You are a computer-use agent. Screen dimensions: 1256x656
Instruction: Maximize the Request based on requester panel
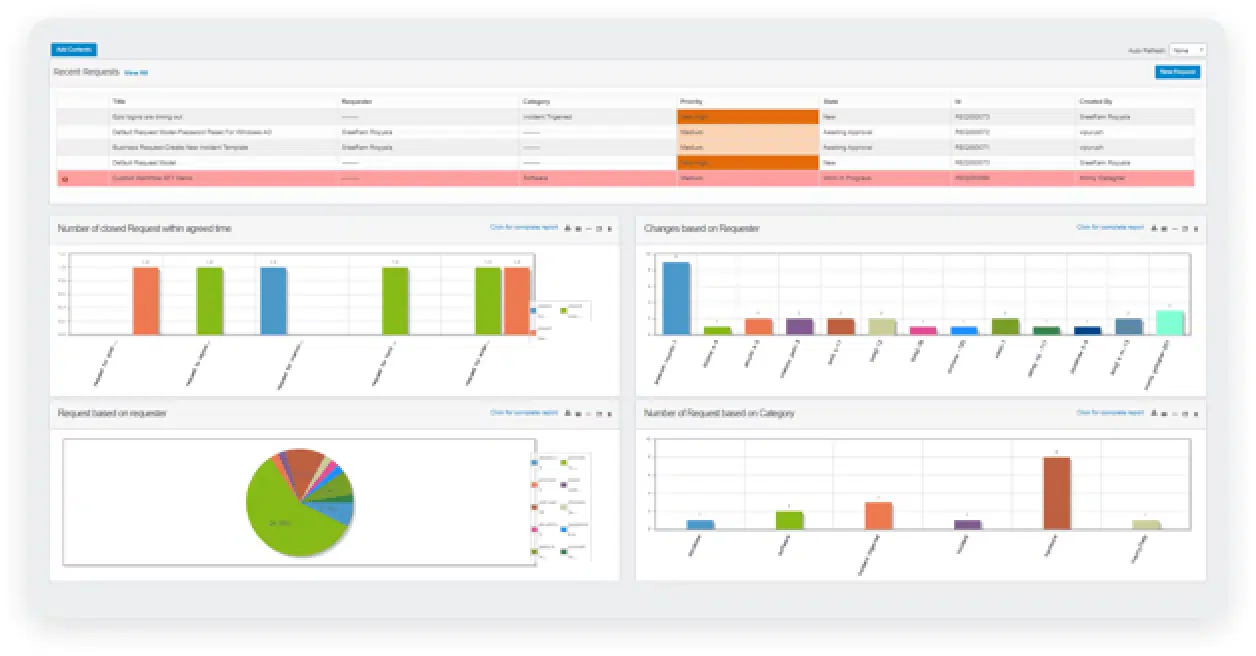[x=598, y=413]
